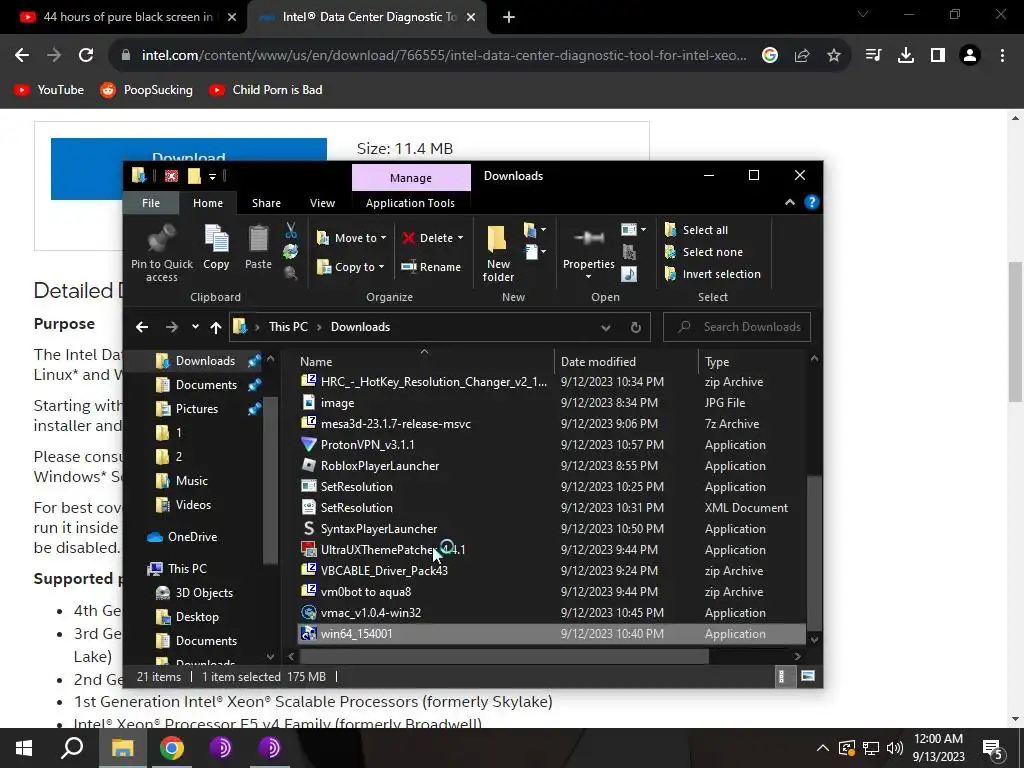This screenshot has width=1024, height=768.
Task: Open a new Chrome tab
Action: coord(509,18)
